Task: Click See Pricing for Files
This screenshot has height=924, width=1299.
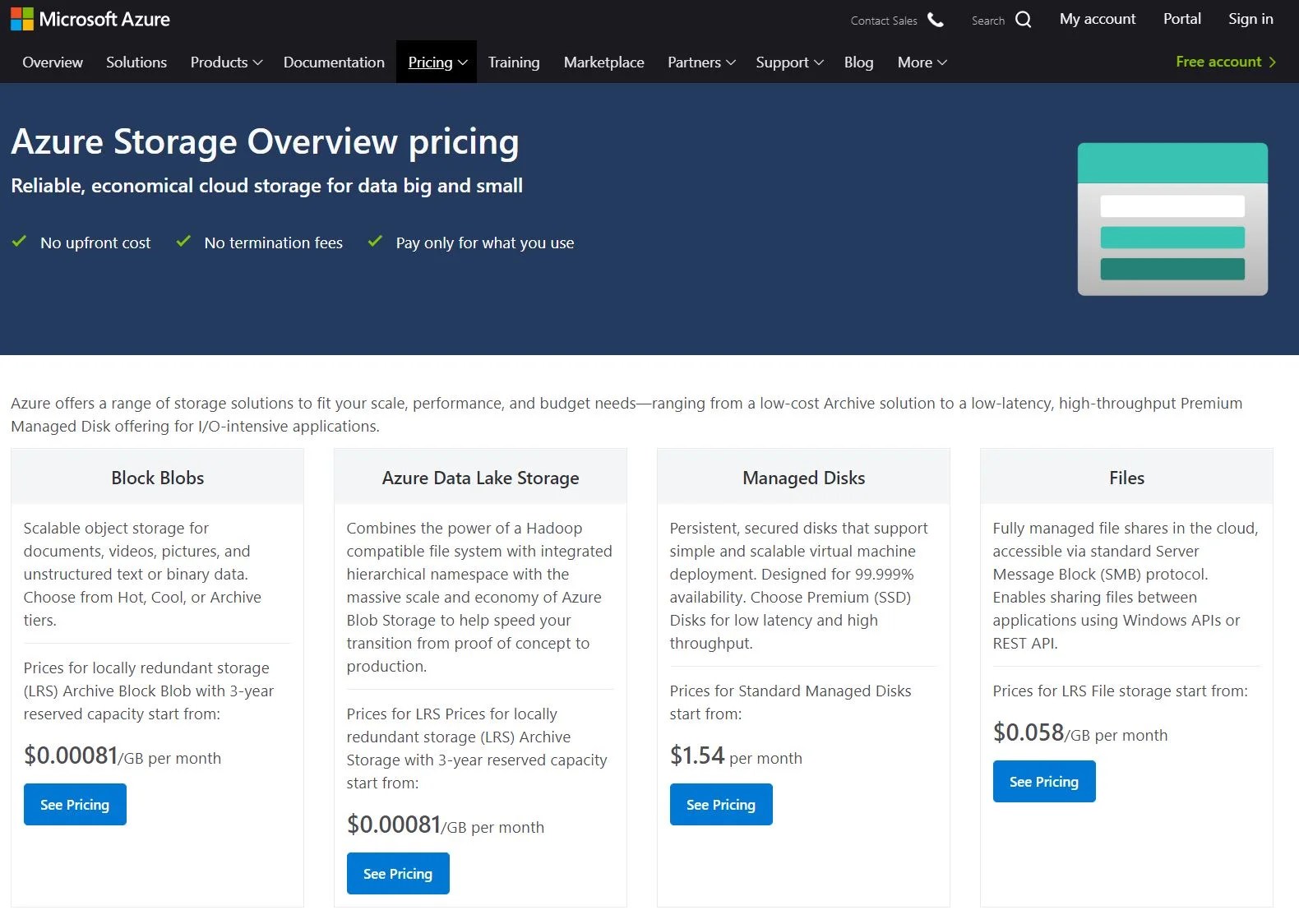Action: coord(1044,781)
